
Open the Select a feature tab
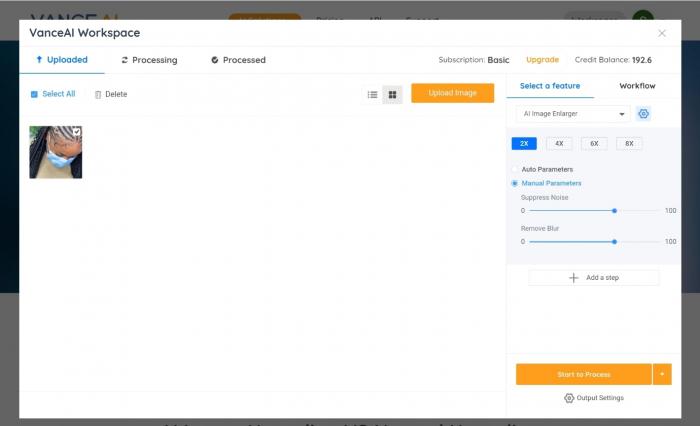[x=550, y=86]
